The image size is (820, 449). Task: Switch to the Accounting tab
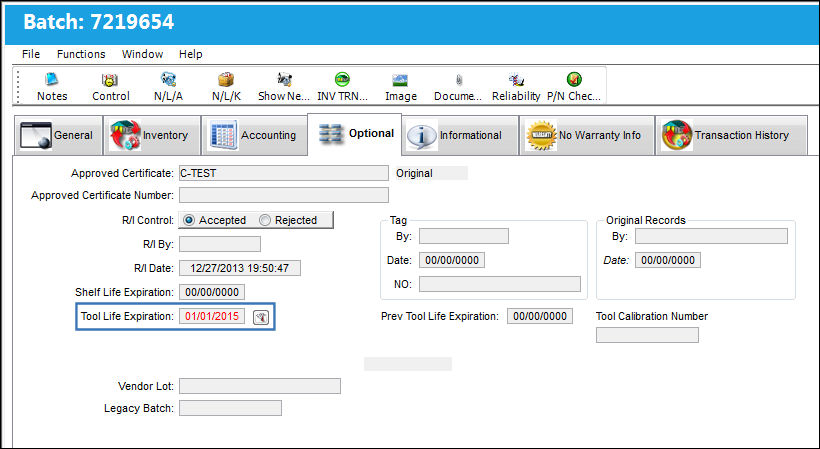tap(254, 135)
